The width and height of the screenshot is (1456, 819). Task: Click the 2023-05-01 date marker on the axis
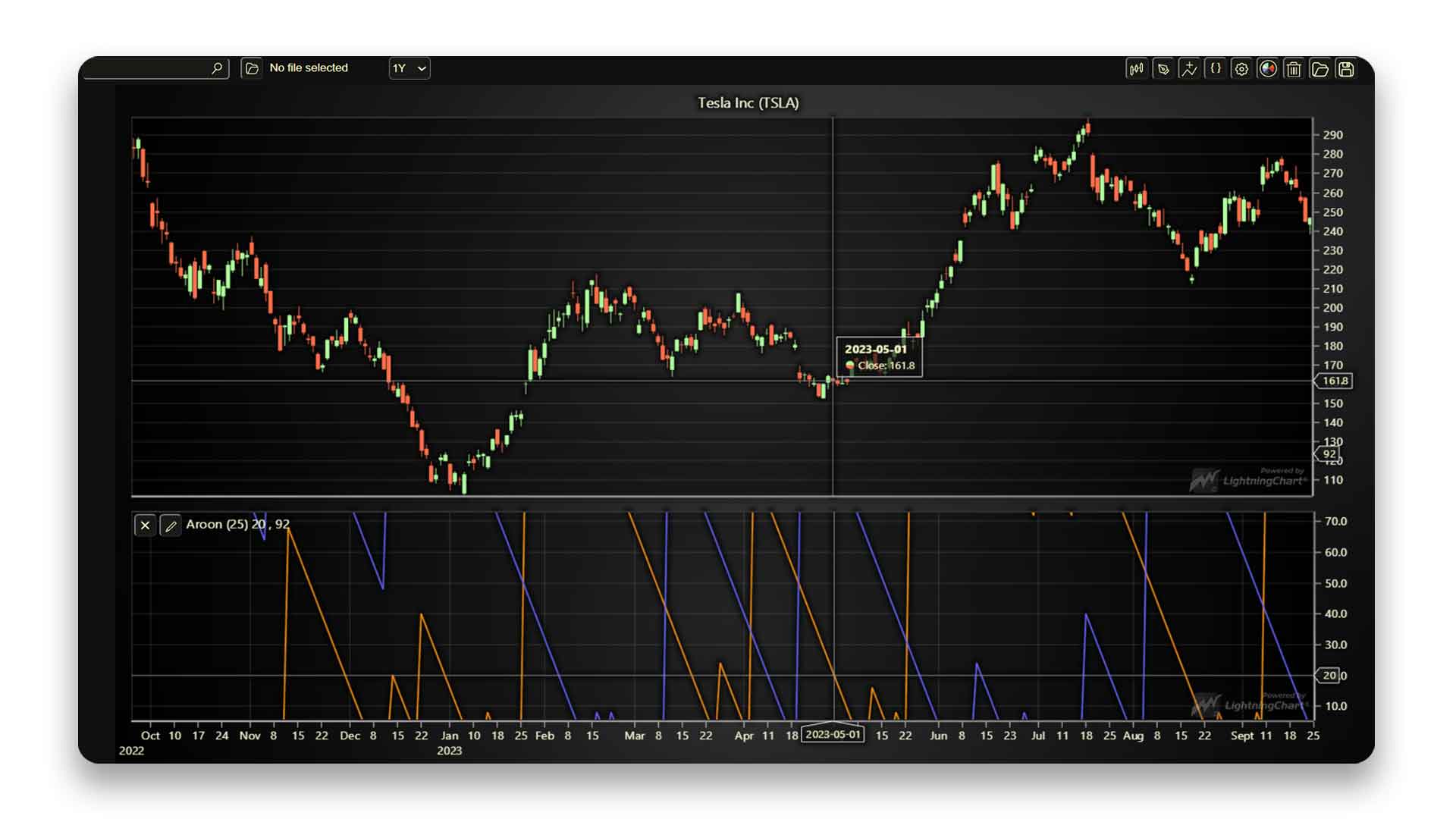click(x=833, y=734)
